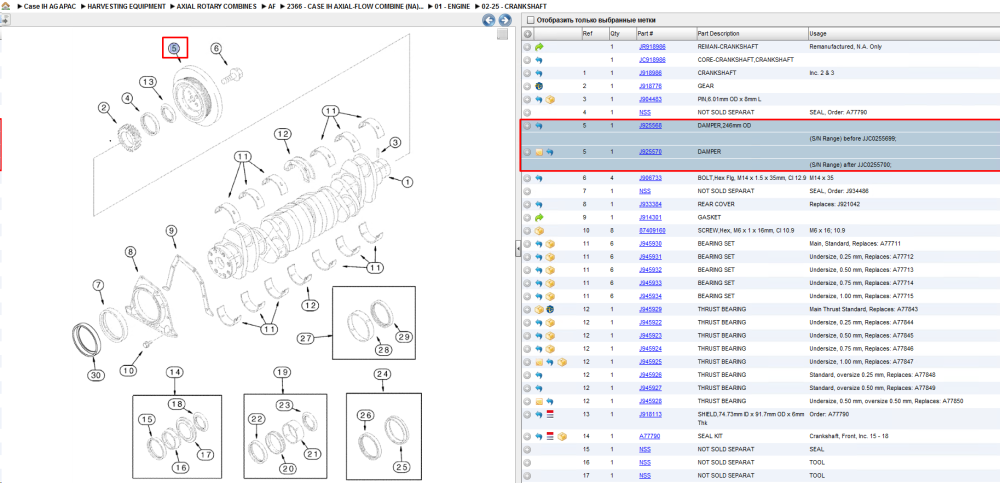Open 'AXIAL ROTARY COMBINES' breadcrumb

click(218, 6)
